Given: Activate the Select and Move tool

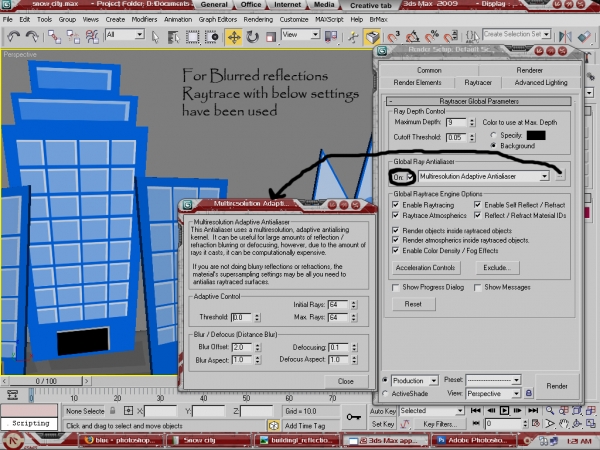Looking at the screenshot, I should [x=233, y=37].
